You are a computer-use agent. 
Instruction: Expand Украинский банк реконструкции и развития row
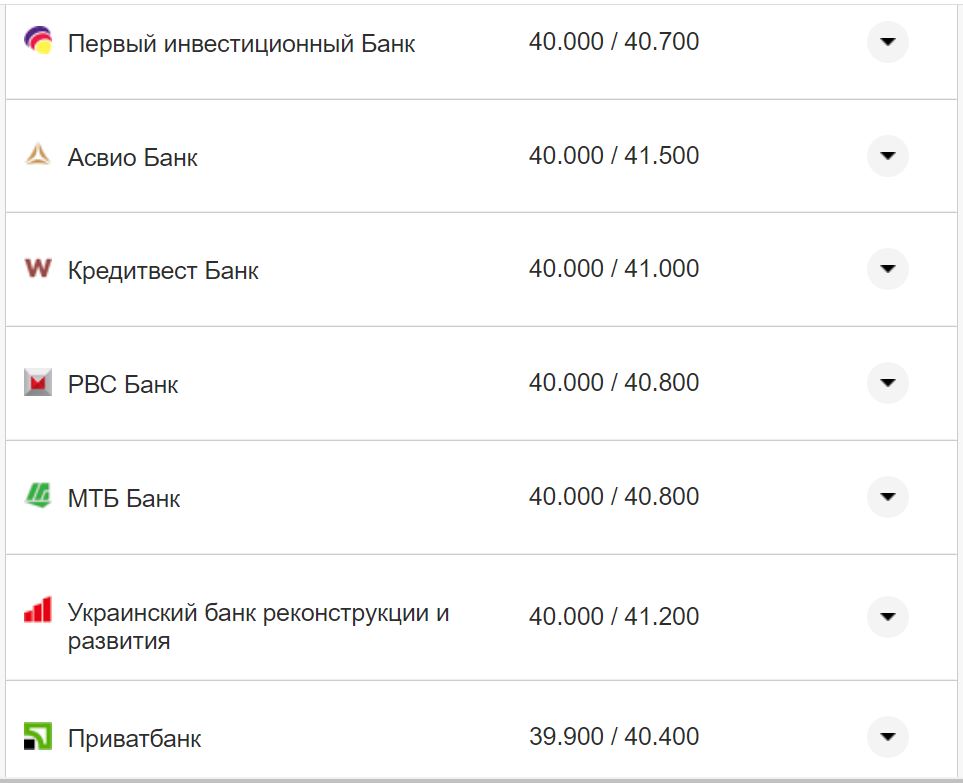click(887, 616)
